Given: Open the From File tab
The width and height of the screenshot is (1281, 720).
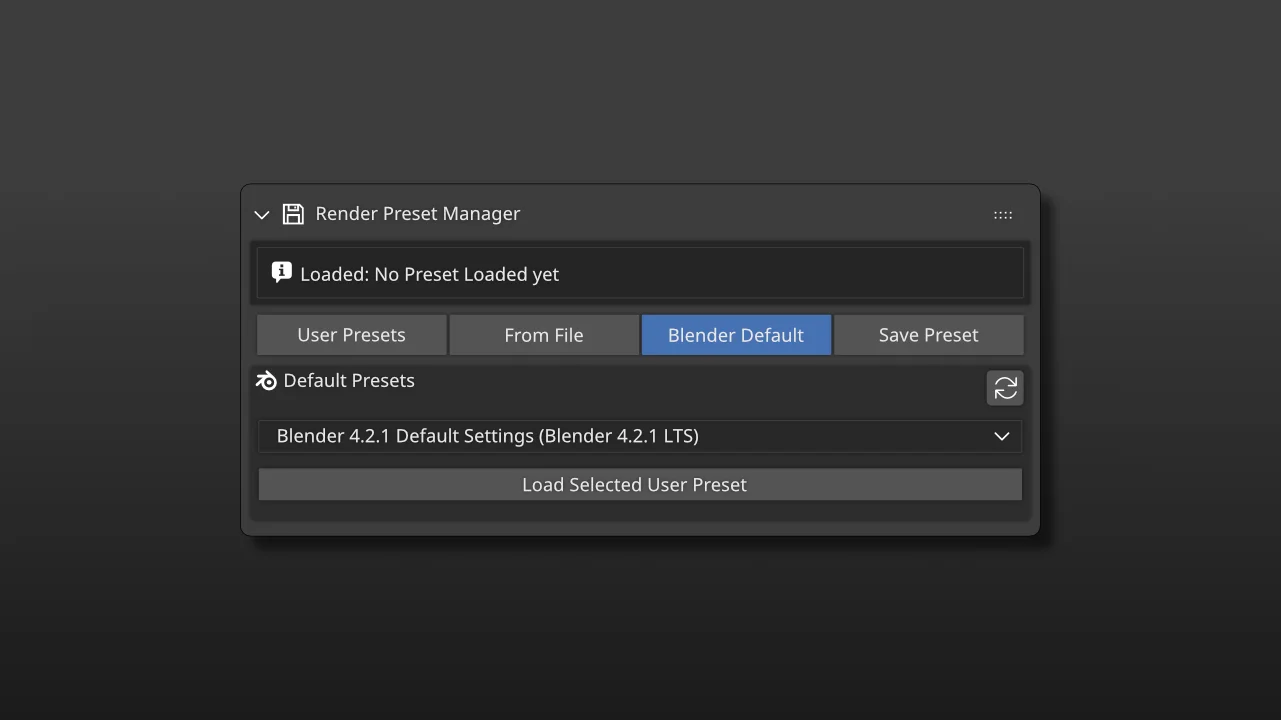Looking at the screenshot, I should pos(543,334).
